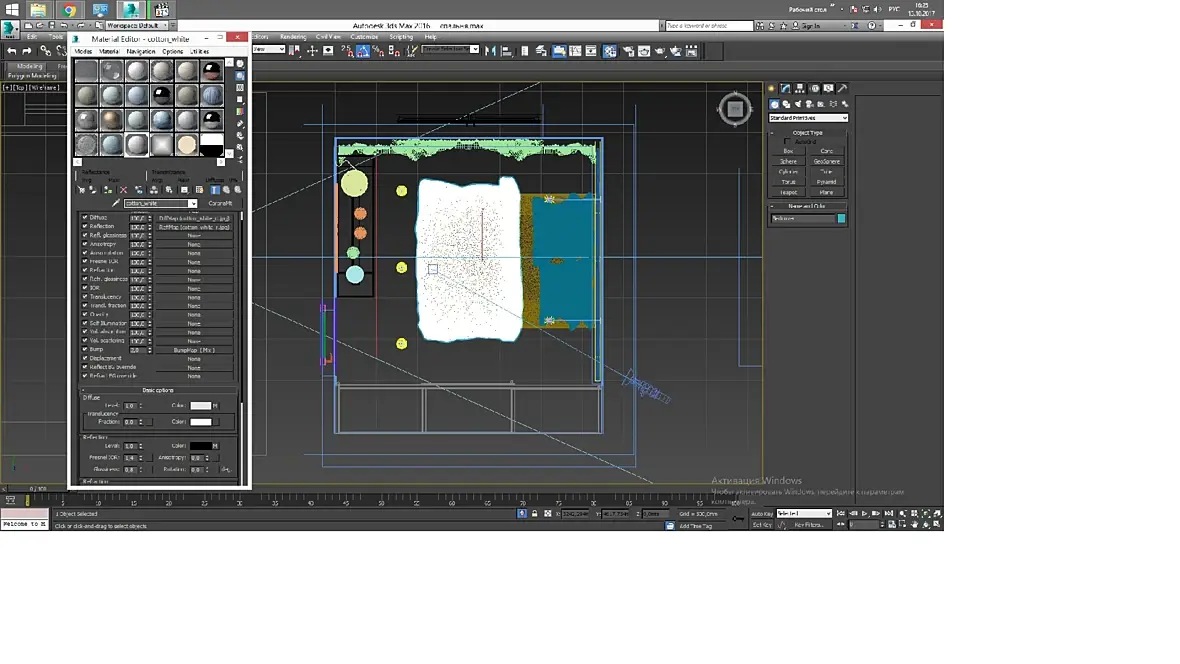Click the Teapot primitive button
1180x664 pixels.
[788, 192]
